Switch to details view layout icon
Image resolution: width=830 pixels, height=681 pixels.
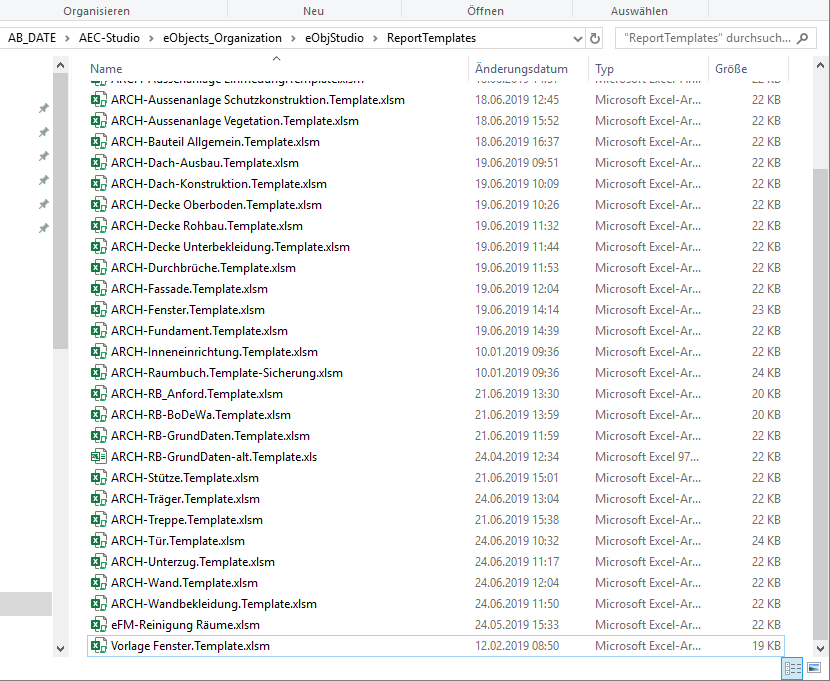point(792,668)
